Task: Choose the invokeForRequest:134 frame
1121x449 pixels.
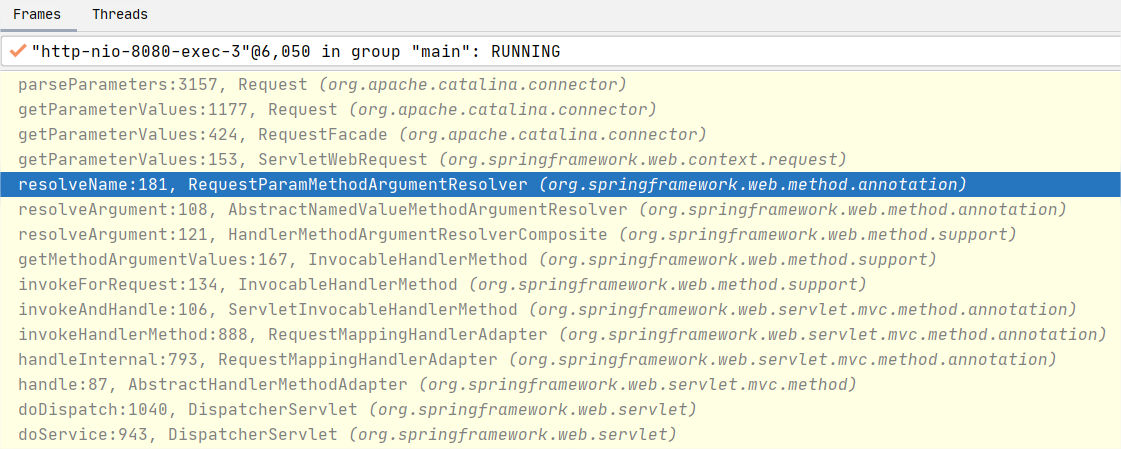Action: 442,285
